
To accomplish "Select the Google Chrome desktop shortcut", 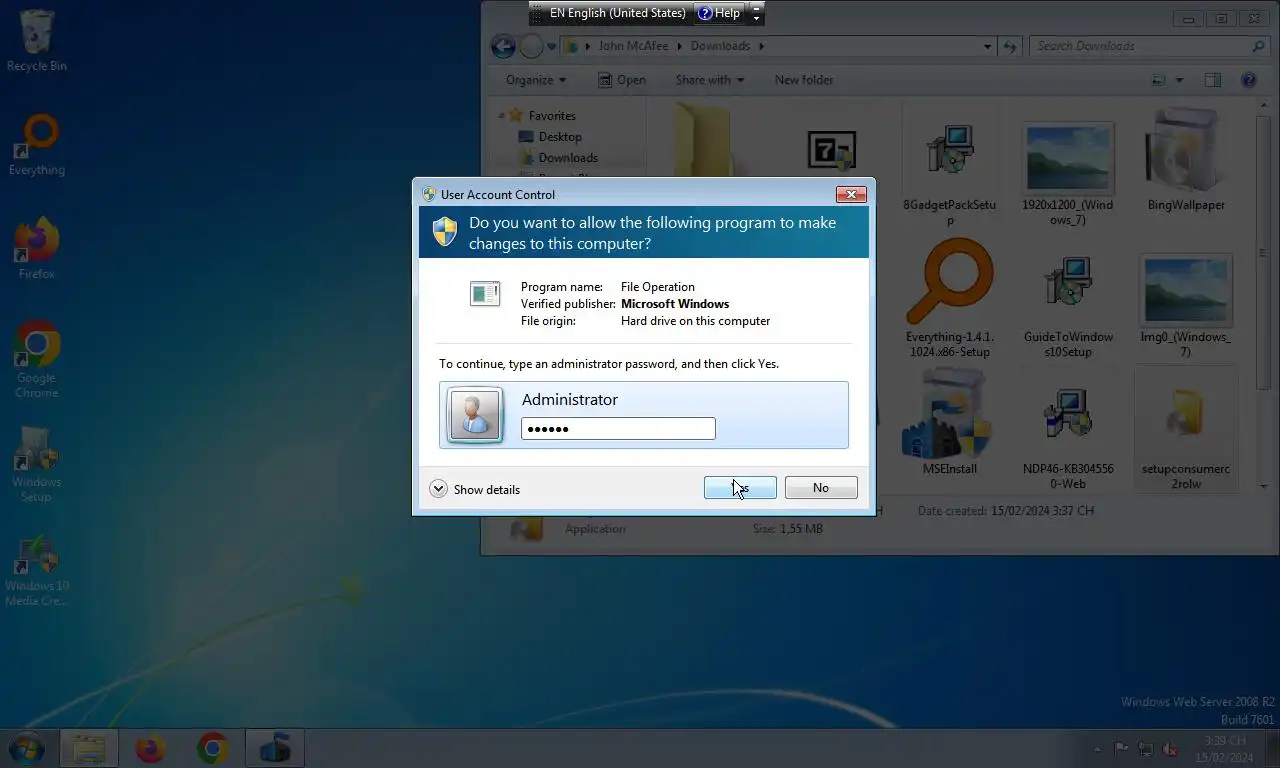I will tap(37, 360).
